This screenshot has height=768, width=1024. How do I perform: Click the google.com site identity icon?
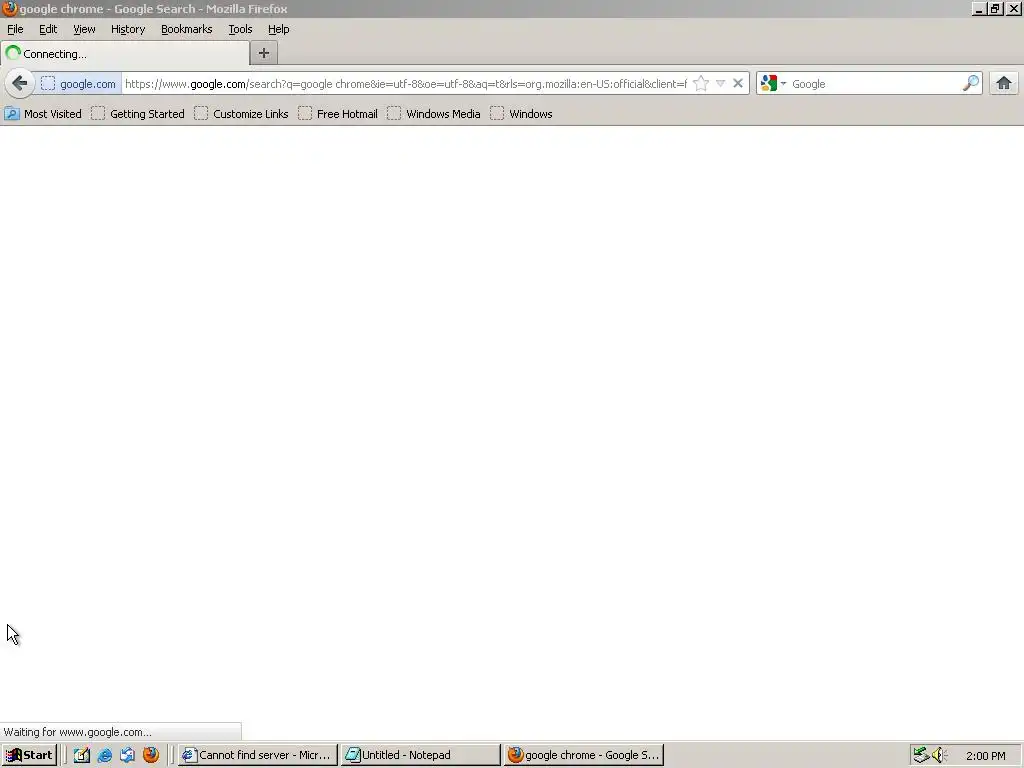pyautogui.click(x=78, y=84)
